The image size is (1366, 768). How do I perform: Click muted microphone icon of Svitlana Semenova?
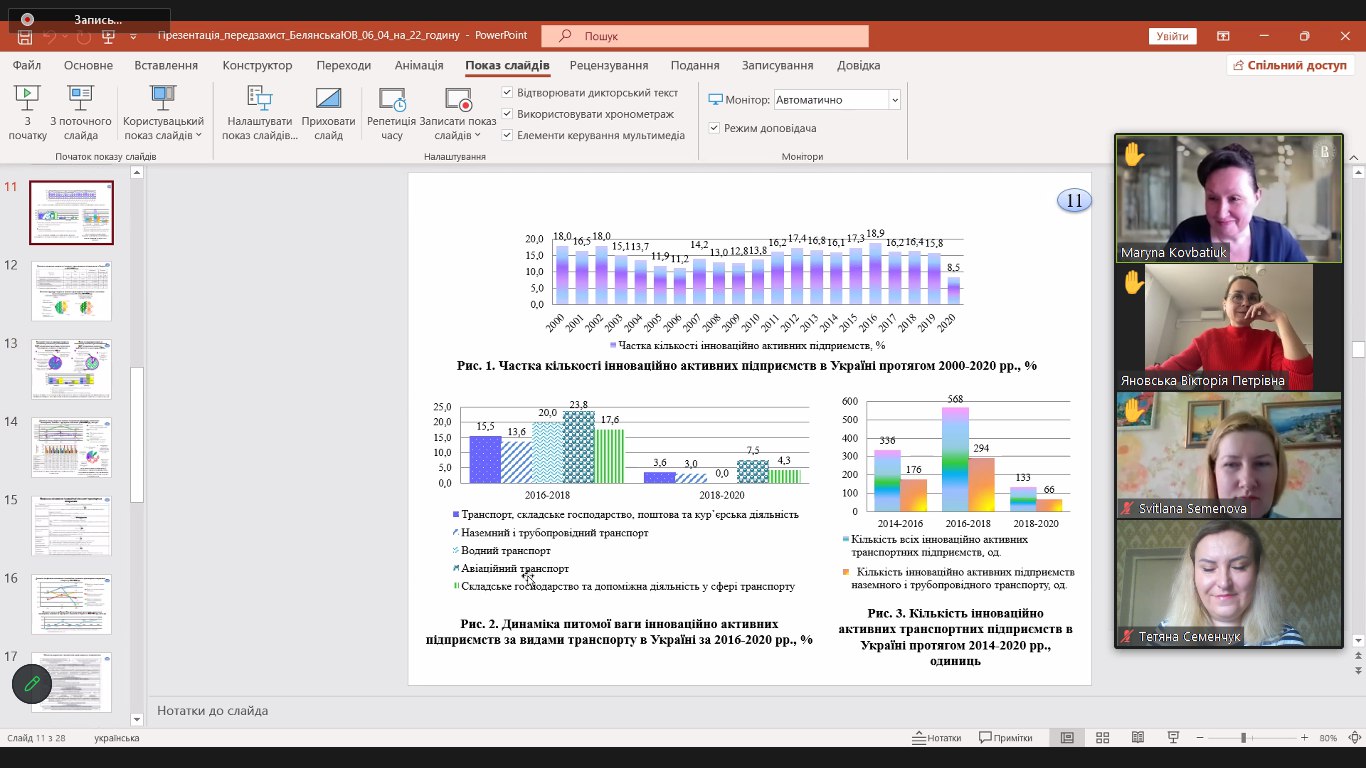(x=1127, y=509)
